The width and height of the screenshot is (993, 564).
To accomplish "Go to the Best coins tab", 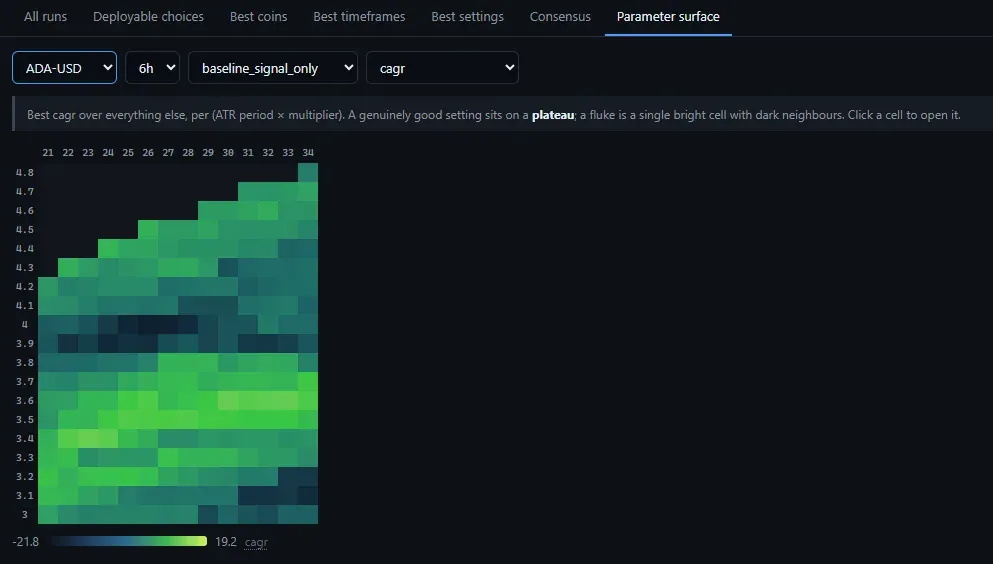I will (258, 16).
